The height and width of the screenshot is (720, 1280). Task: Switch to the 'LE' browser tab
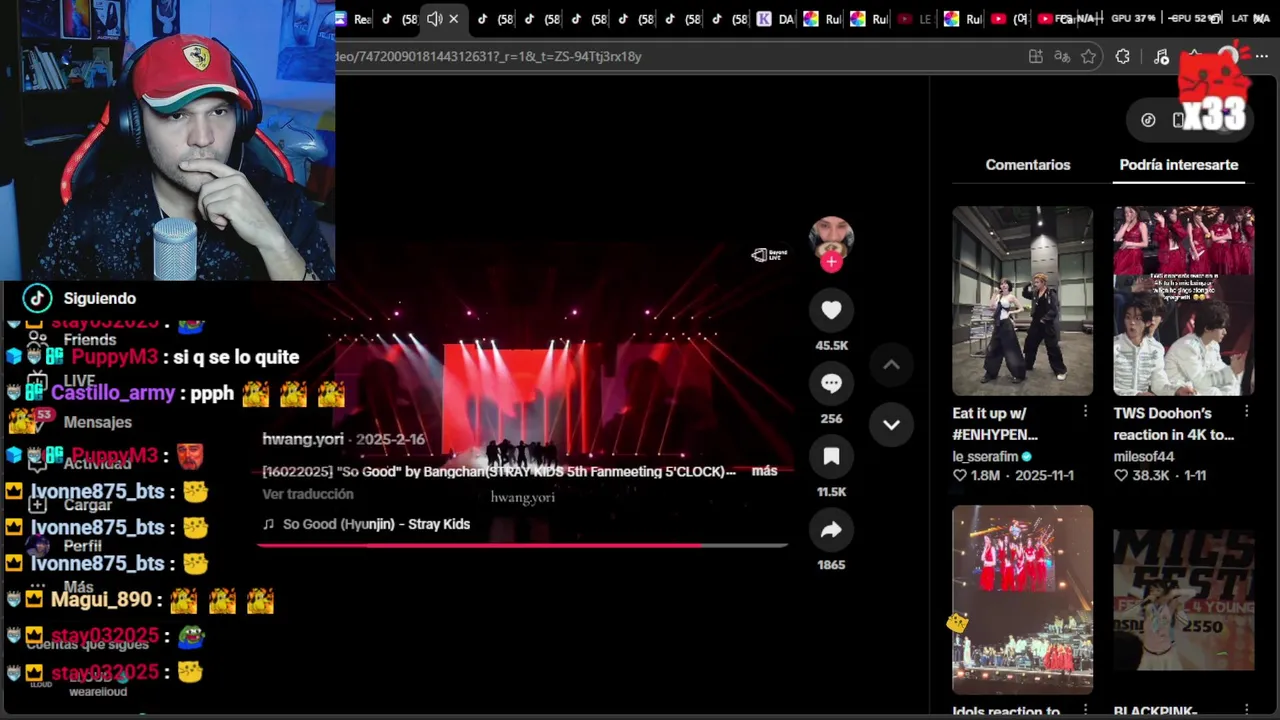pyautogui.click(x=916, y=19)
